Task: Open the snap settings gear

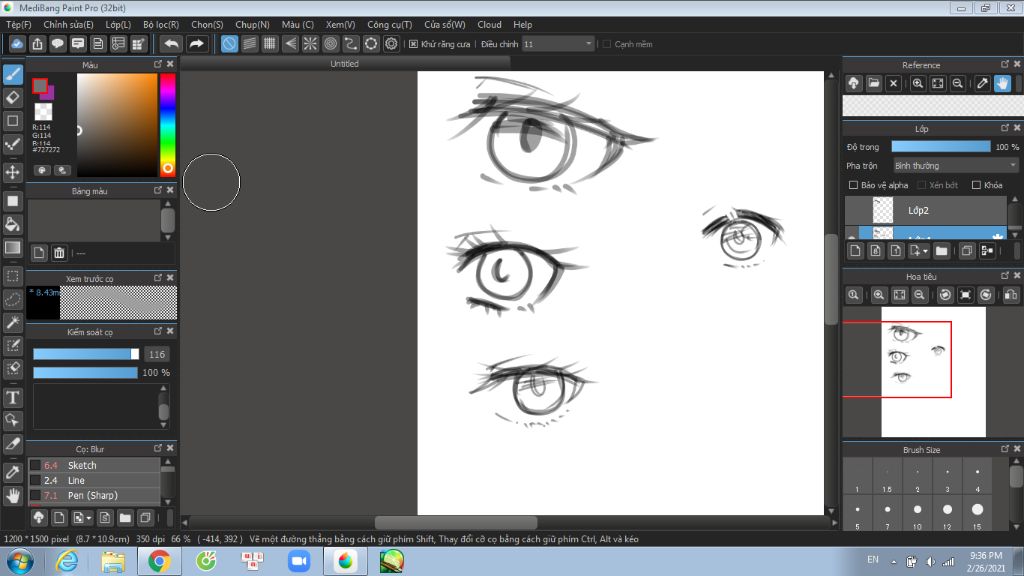Action: click(391, 44)
